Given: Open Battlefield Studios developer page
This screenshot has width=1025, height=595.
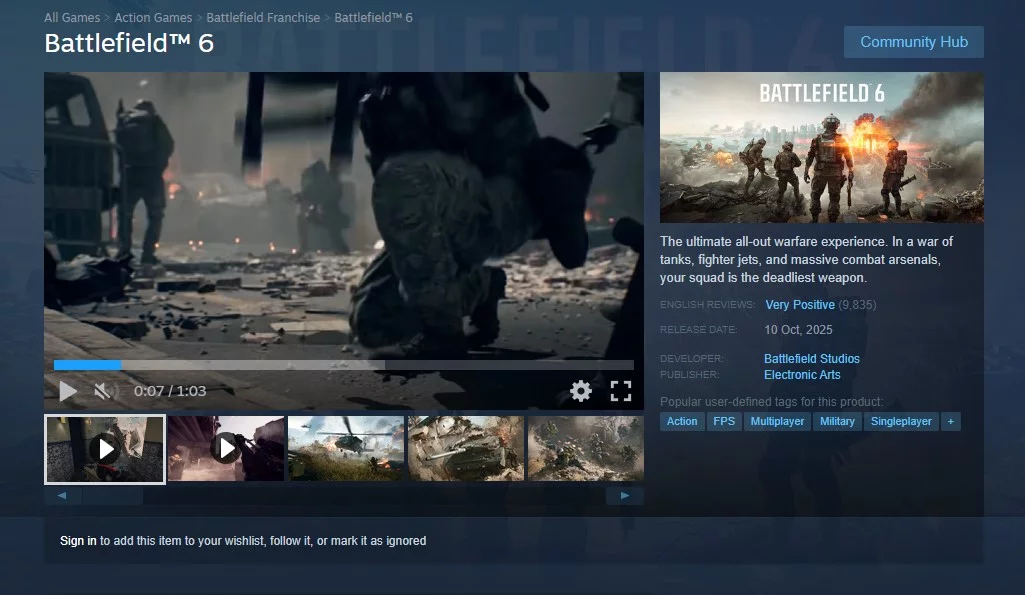Looking at the screenshot, I should [x=811, y=358].
